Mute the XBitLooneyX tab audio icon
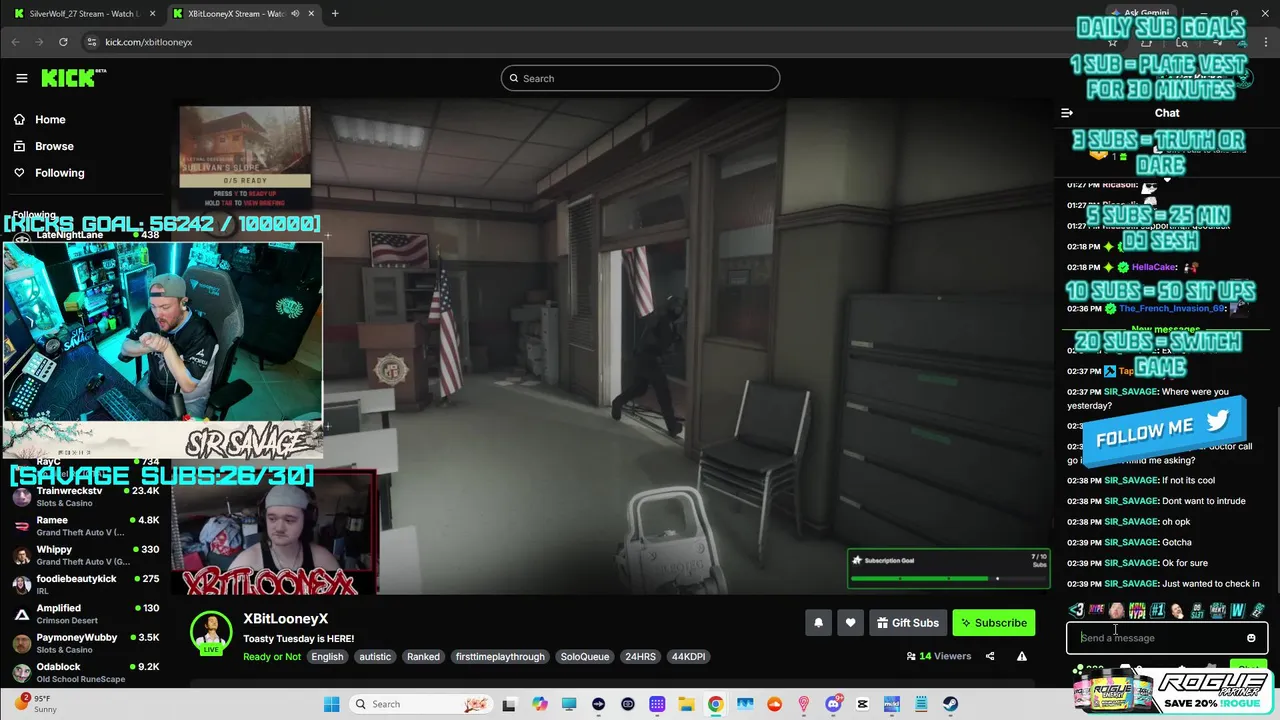 click(x=295, y=14)
